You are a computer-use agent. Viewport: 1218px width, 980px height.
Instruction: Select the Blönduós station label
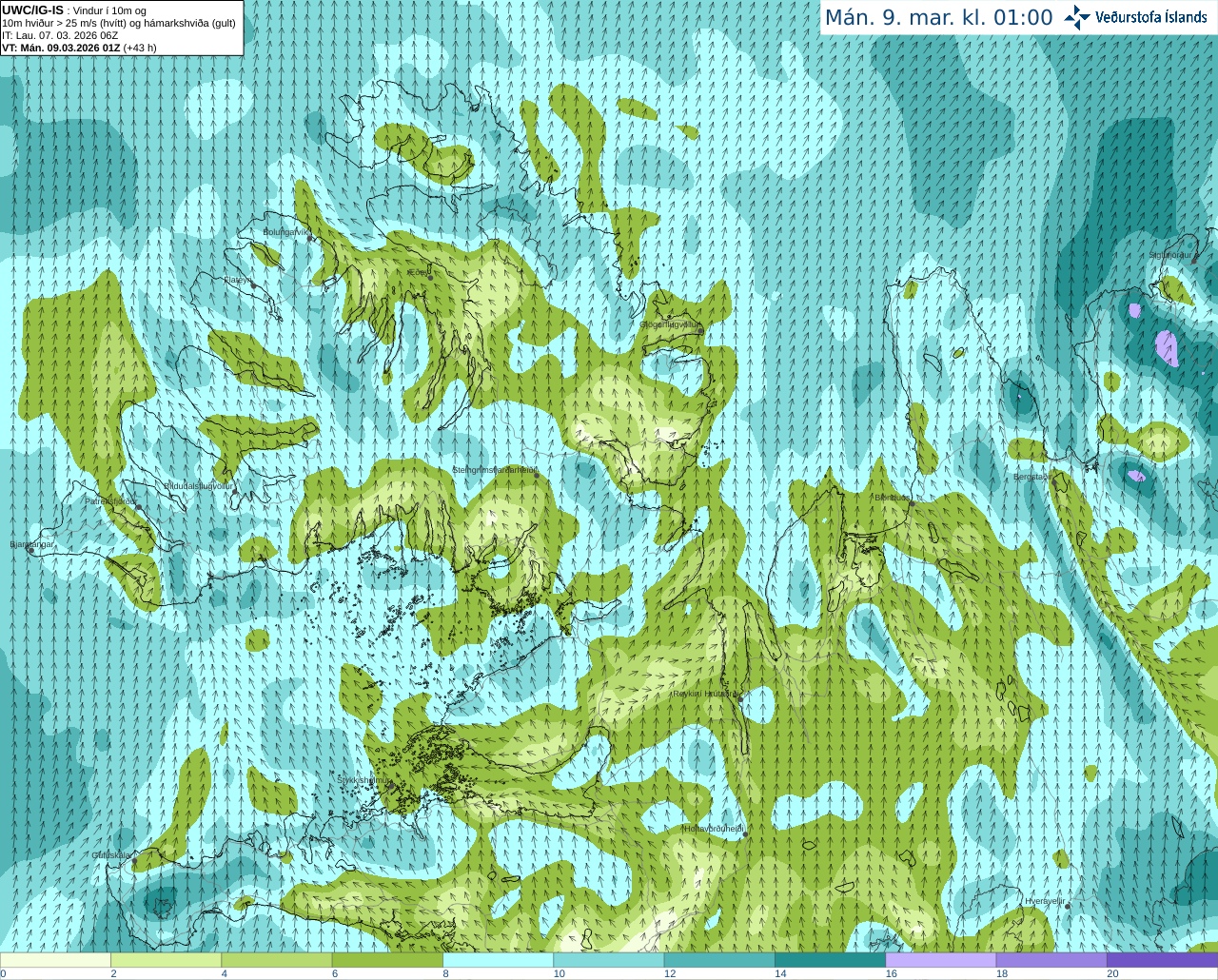(x=893, y=498)
